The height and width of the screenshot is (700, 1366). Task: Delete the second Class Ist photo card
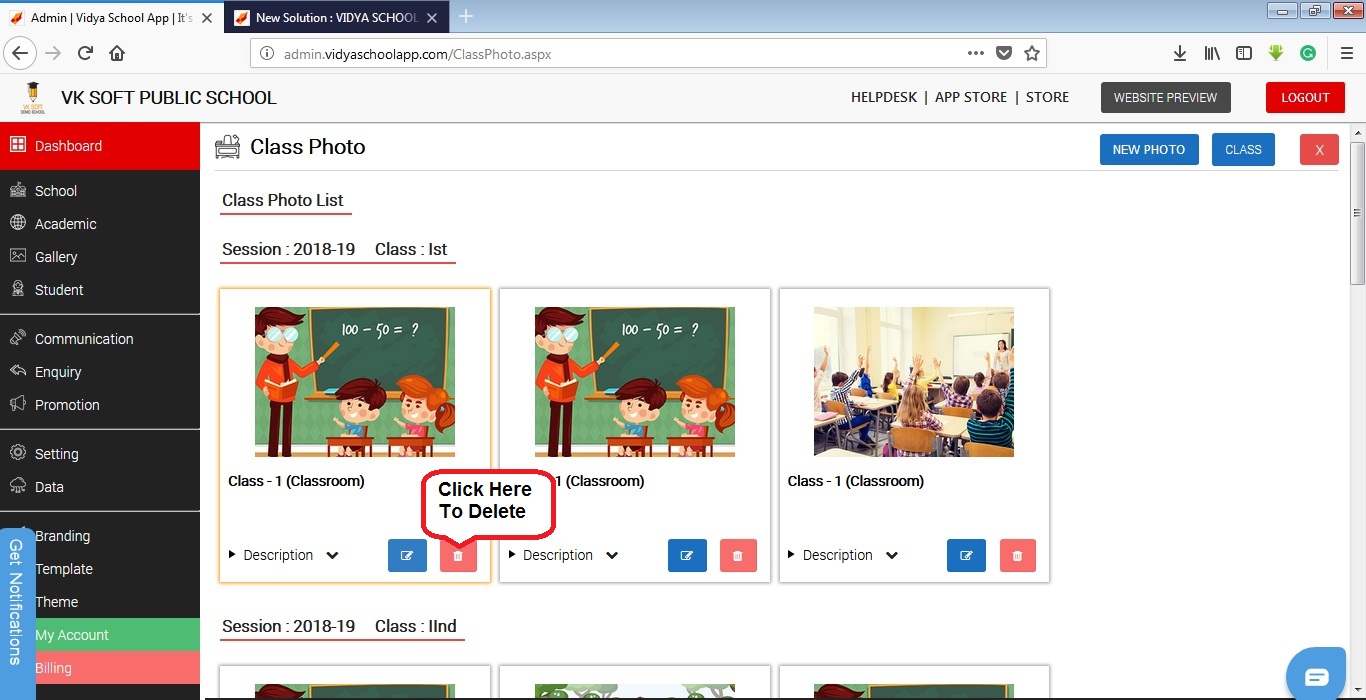738,555
